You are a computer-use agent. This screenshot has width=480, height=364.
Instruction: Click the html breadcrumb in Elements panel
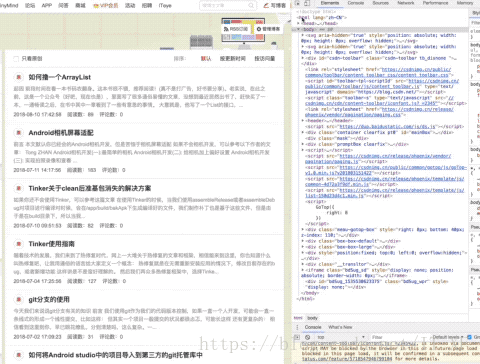tap(298, 318)
